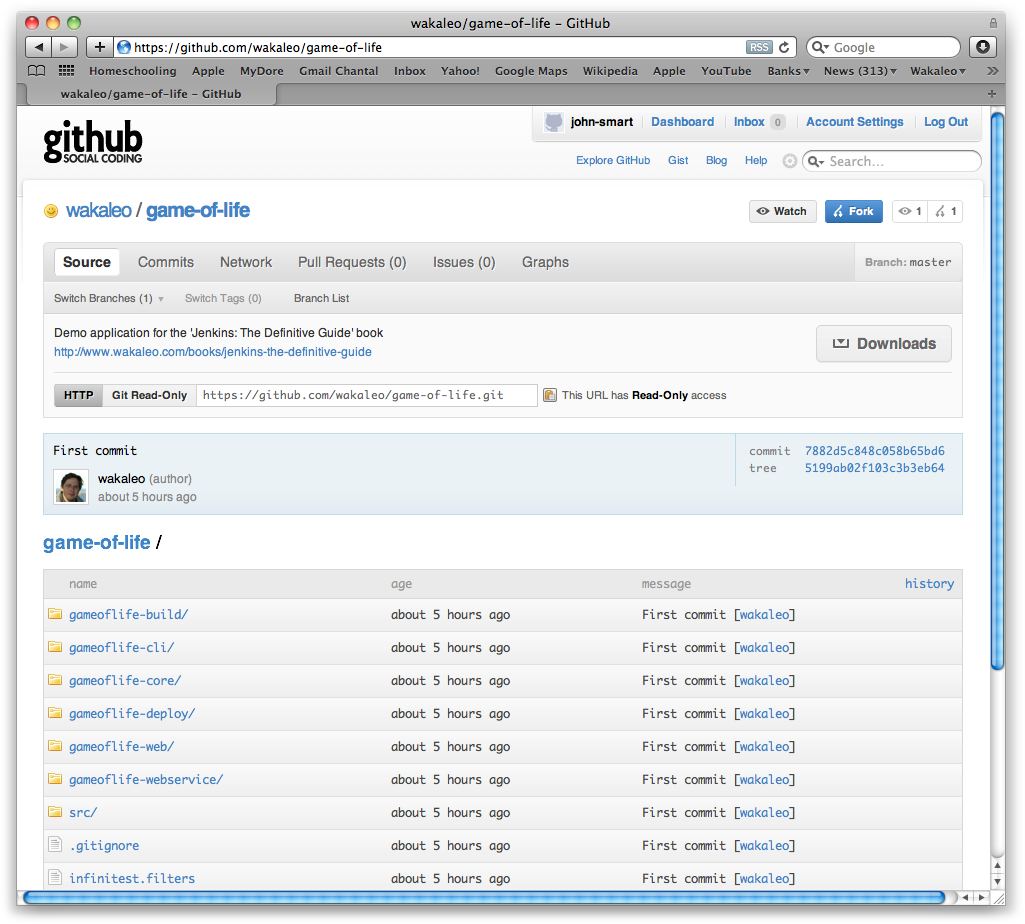
Task: Click the horizontal scrollbar thumb
Action: [484, 897]
